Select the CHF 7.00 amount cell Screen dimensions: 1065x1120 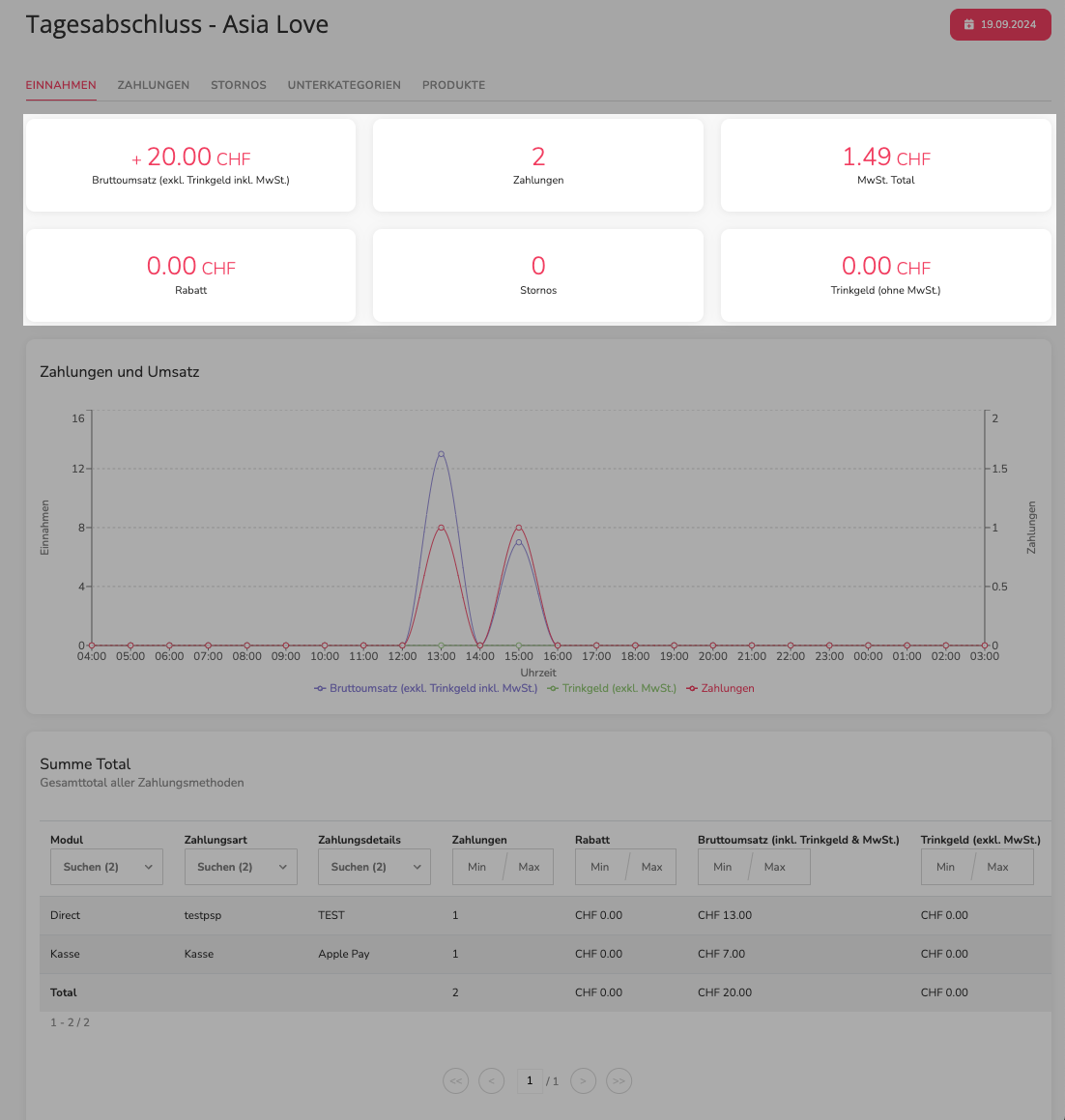click(721, 954)
